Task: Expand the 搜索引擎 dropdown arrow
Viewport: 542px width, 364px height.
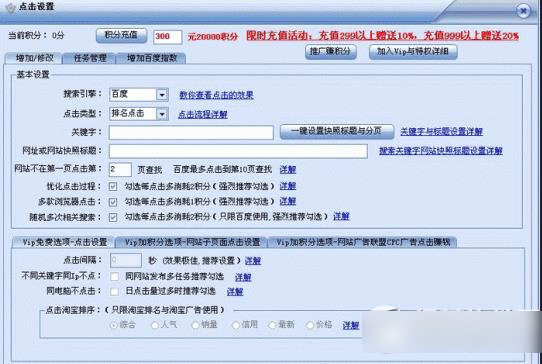Action: [162, 95]
